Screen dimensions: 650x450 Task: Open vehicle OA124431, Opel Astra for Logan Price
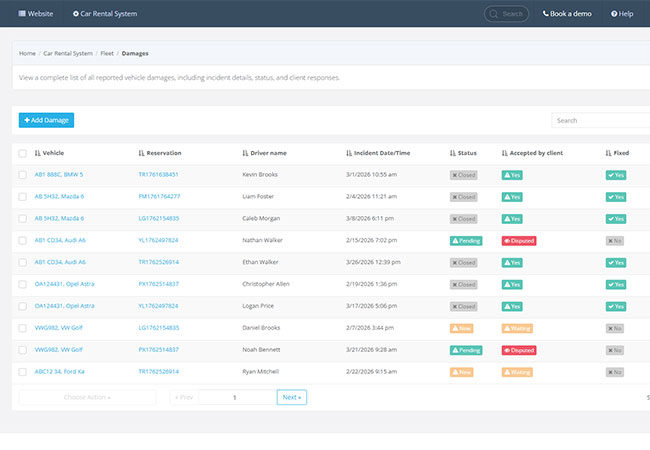click(64, 306)
